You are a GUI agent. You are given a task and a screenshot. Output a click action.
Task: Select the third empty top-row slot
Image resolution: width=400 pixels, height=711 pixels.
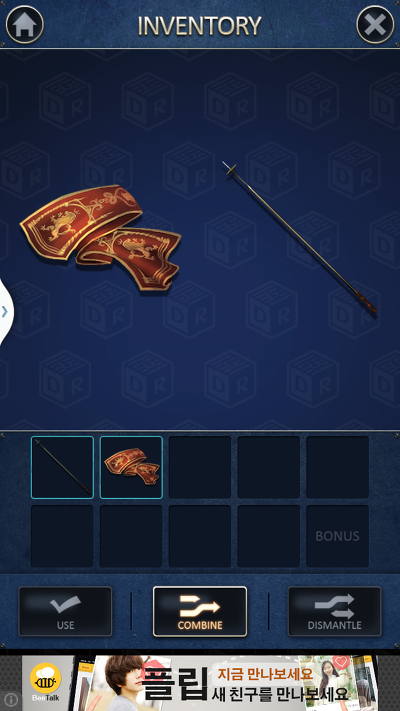point(200,468)
